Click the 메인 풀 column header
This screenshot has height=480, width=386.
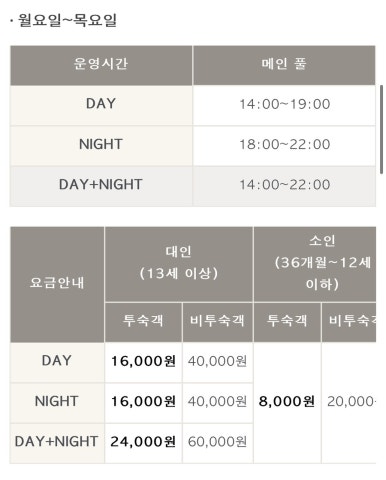(284, 65)
